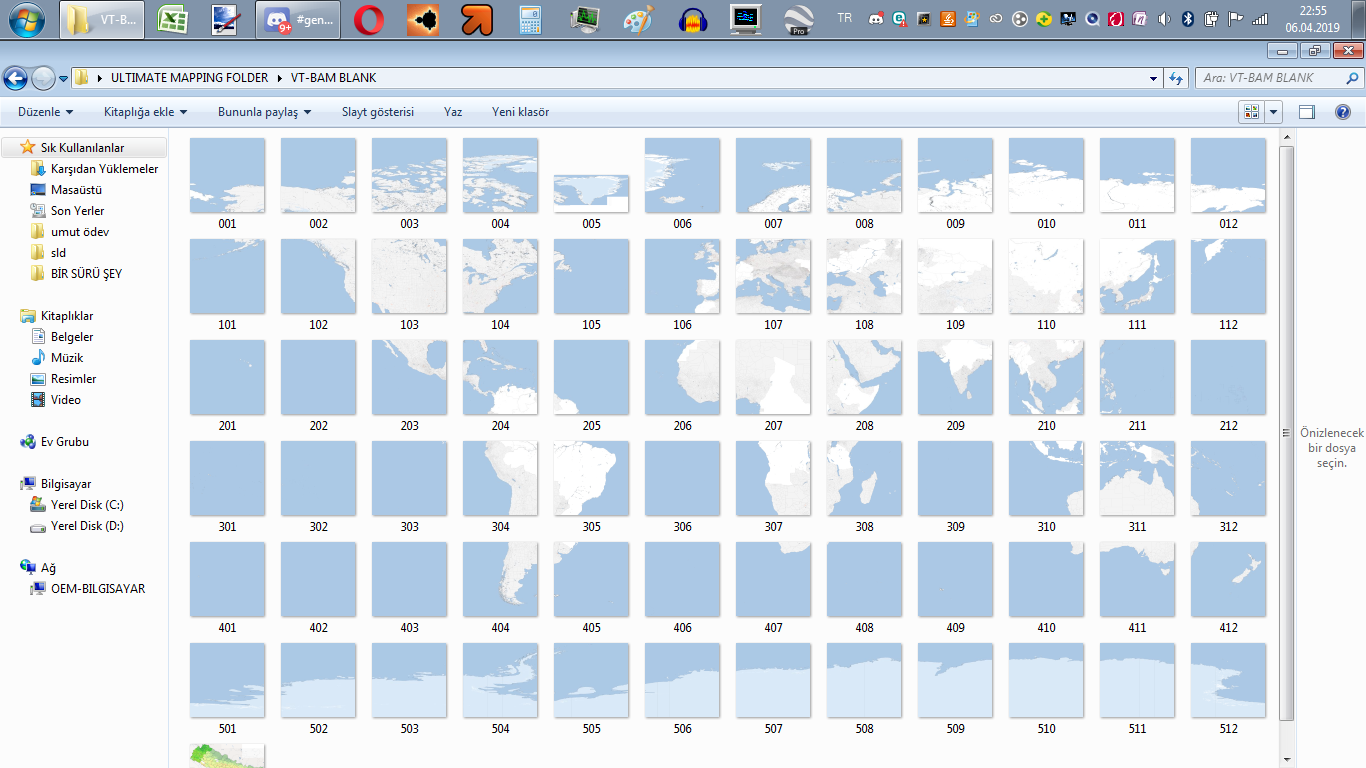The height and width of the screenshot is (768, 1366).
Task: Select Sık Kullanılanlar in navigation pane
Action: pos(83,147)
